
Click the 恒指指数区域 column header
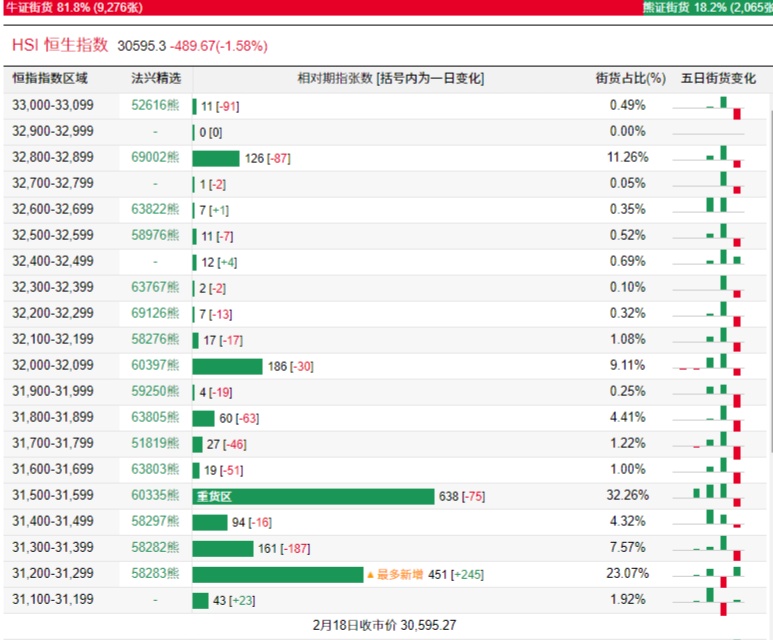50,78
